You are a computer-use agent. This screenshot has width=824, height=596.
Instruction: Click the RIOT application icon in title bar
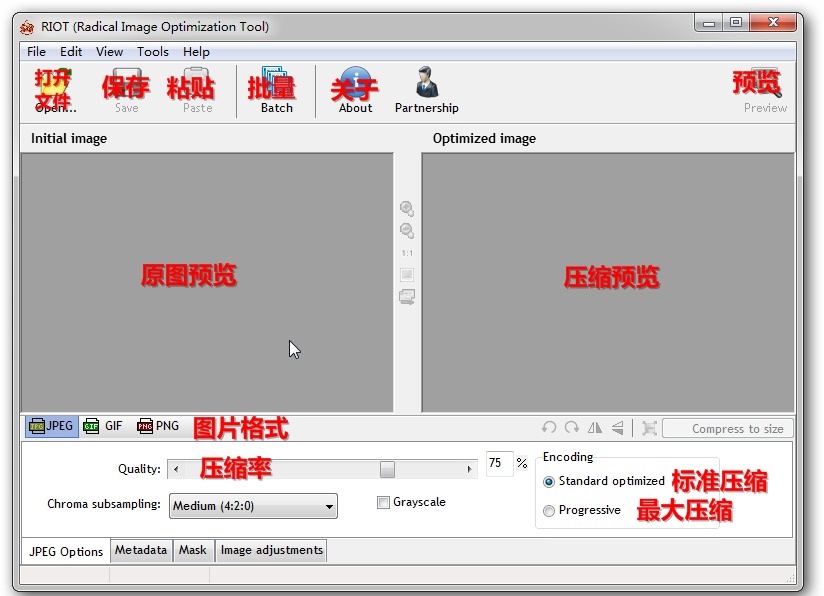(27, 27)
